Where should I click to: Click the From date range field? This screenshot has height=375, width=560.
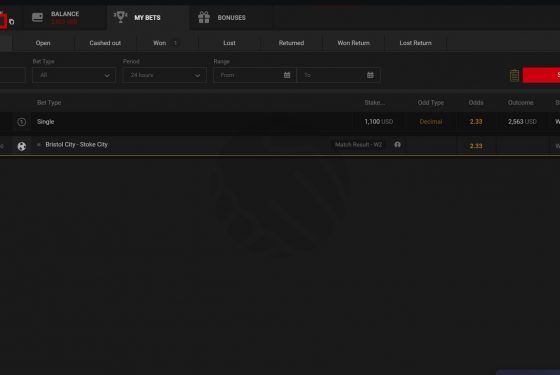[255, 75]
